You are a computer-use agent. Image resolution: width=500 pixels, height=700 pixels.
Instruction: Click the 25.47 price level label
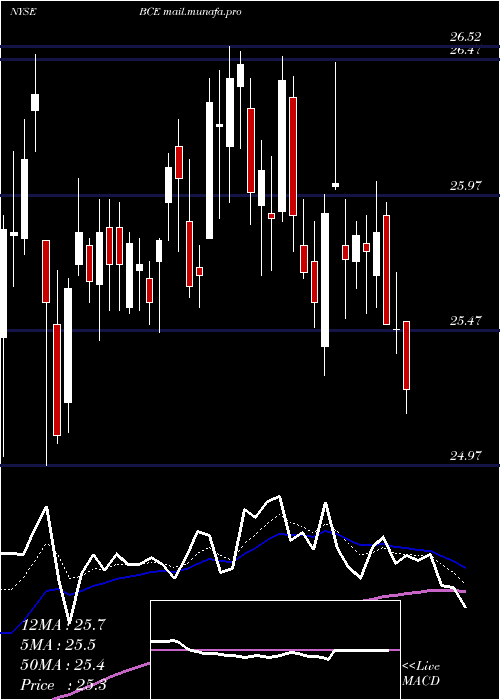(466, 321)
